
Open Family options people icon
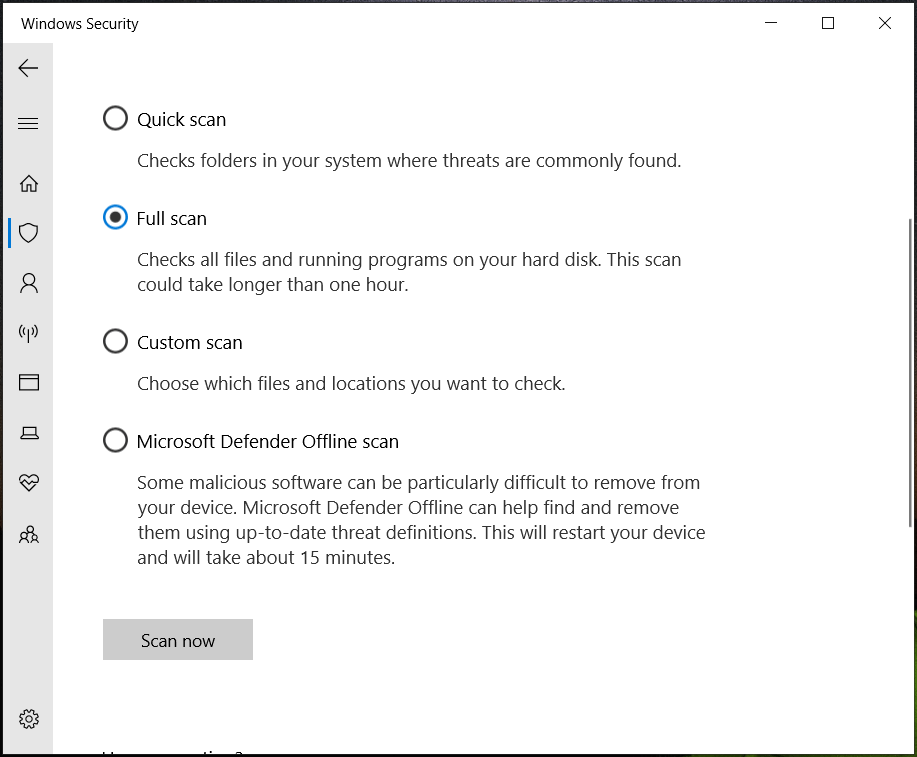coord(29,534)
